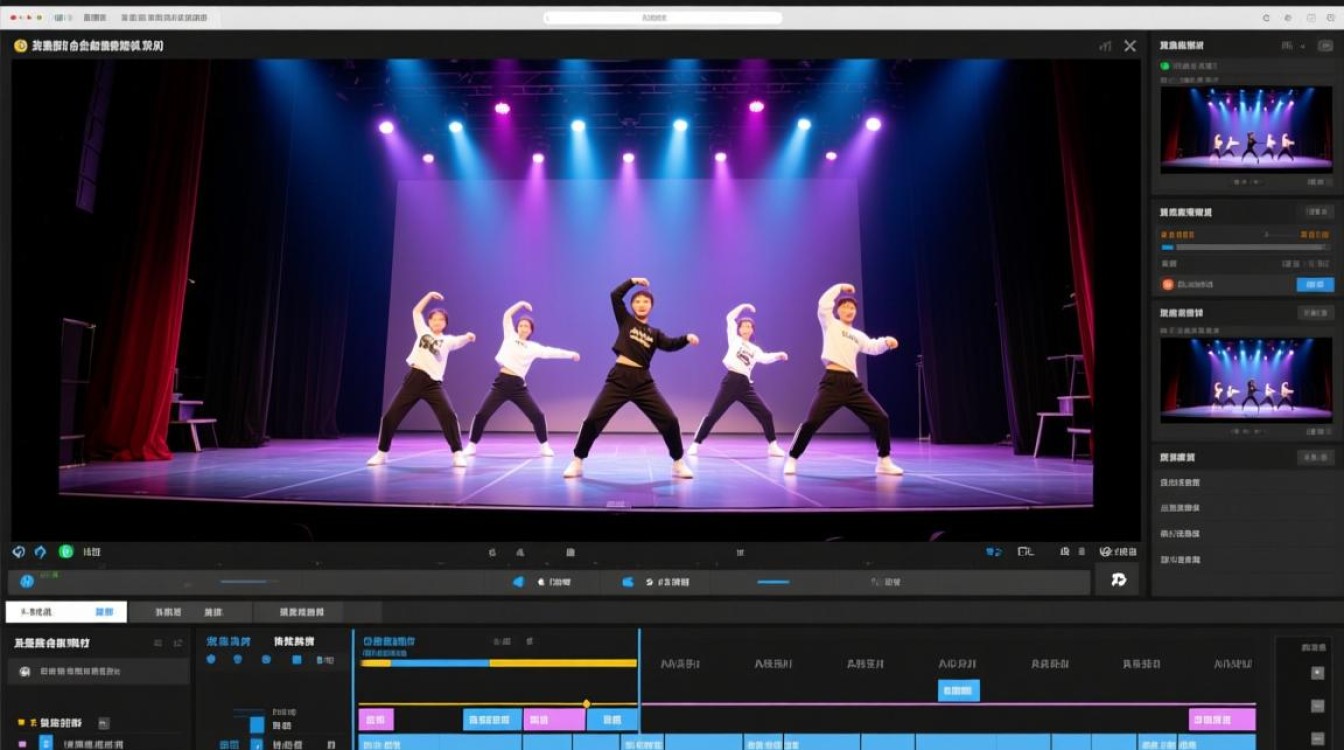This screenshot has width=1344, height=750.
Task: Click the orange circle icon in the right panel
Action: (1167, 284)
